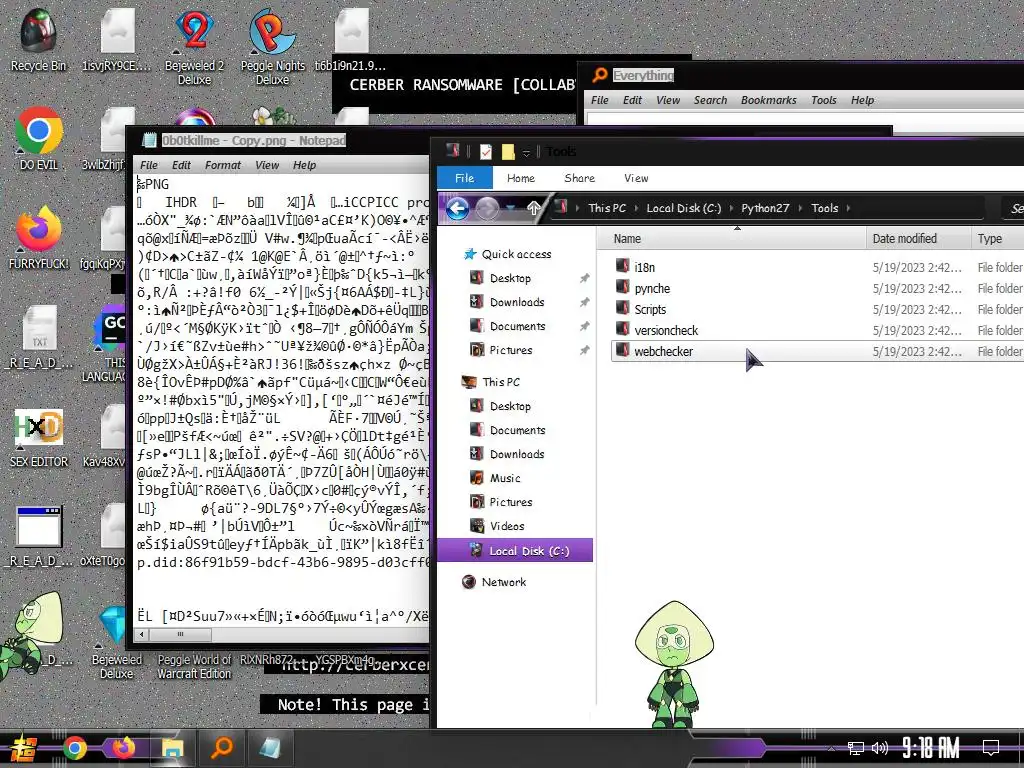Viewport: 1024px width, 768px height.
Task: Open Notepad's Edit menu
Action: [181, 165]
